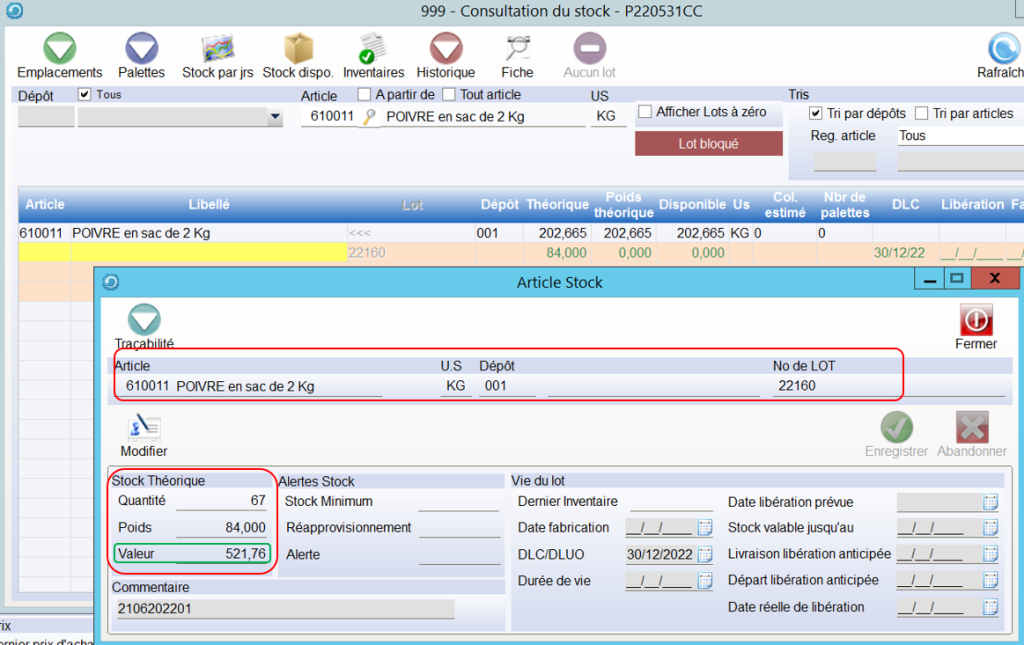
Task: Uncheck the Tous dépôt checkbox
Action: click(85, 95)
